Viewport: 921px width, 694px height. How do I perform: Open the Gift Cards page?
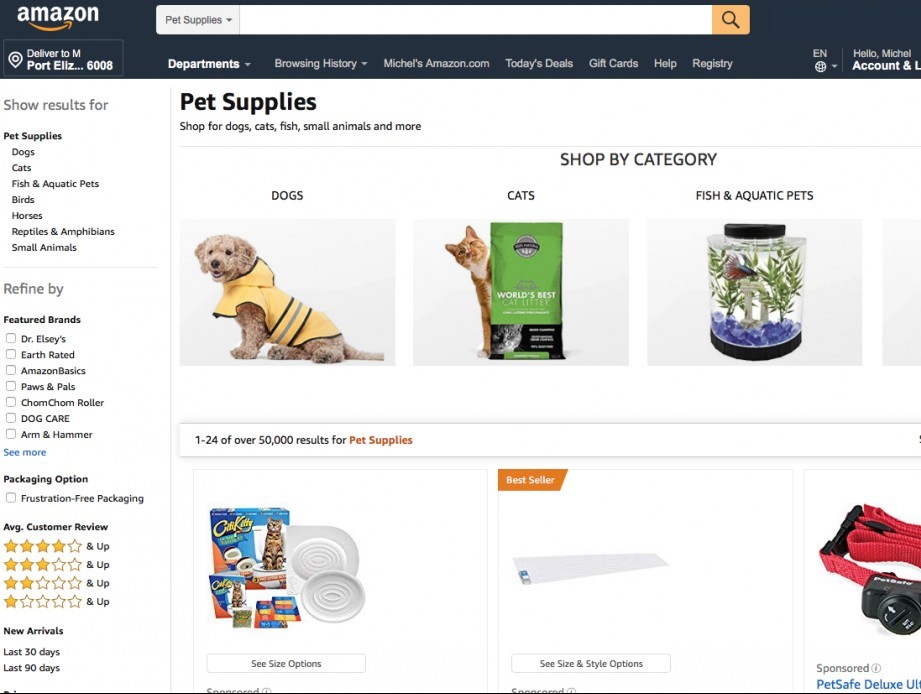click(613, 63)
